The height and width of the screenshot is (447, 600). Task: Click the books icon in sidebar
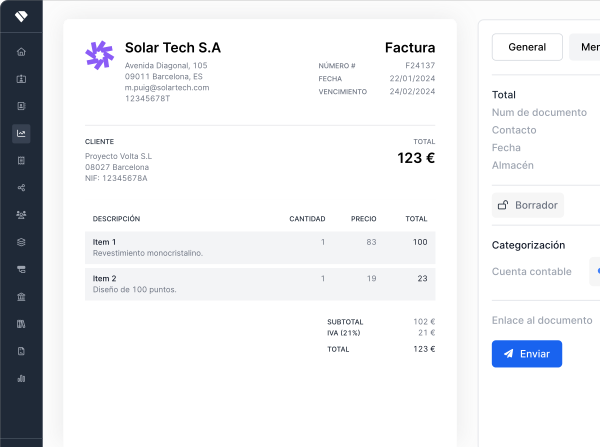click(x=21, y=324)
